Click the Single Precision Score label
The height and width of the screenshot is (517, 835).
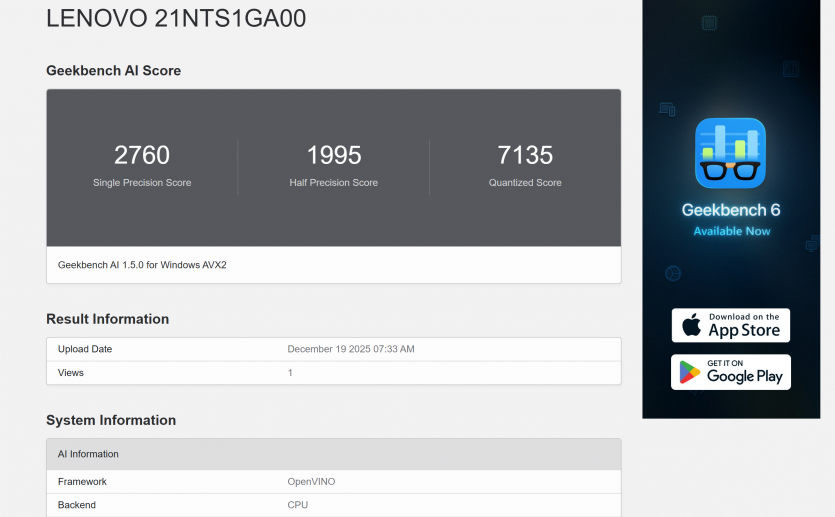point(142,183)
